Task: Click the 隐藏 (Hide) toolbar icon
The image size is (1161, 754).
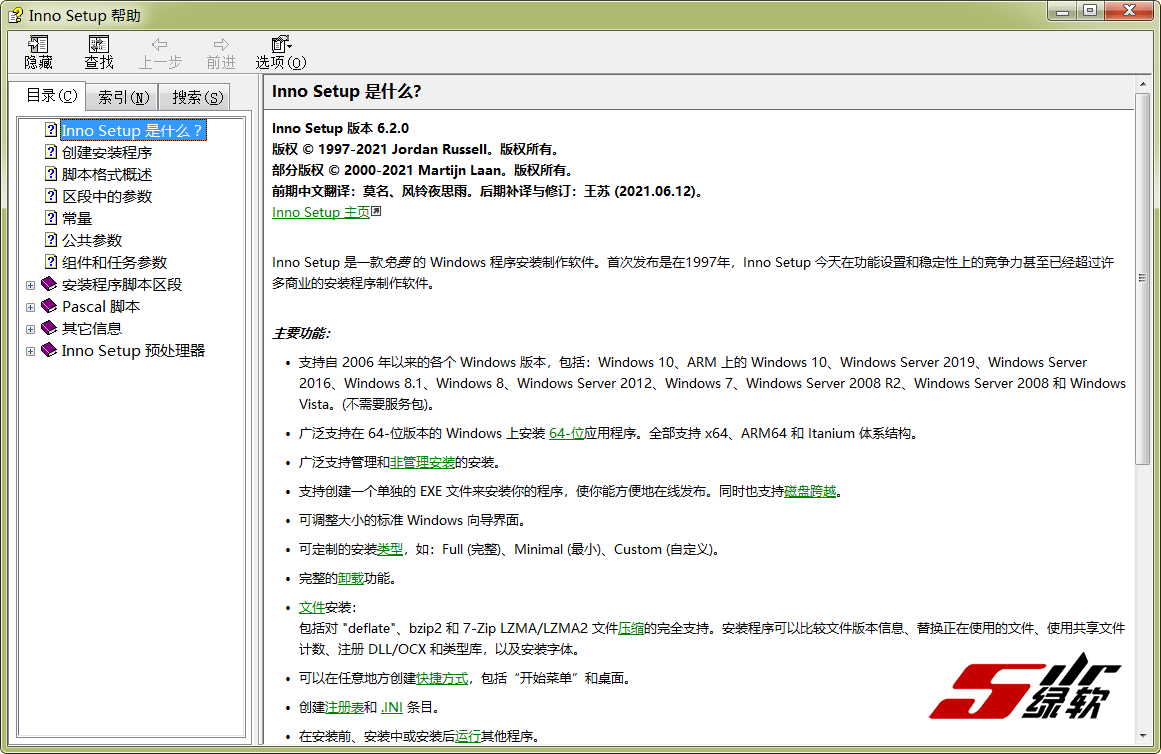Action: click(x=38, y=52)
